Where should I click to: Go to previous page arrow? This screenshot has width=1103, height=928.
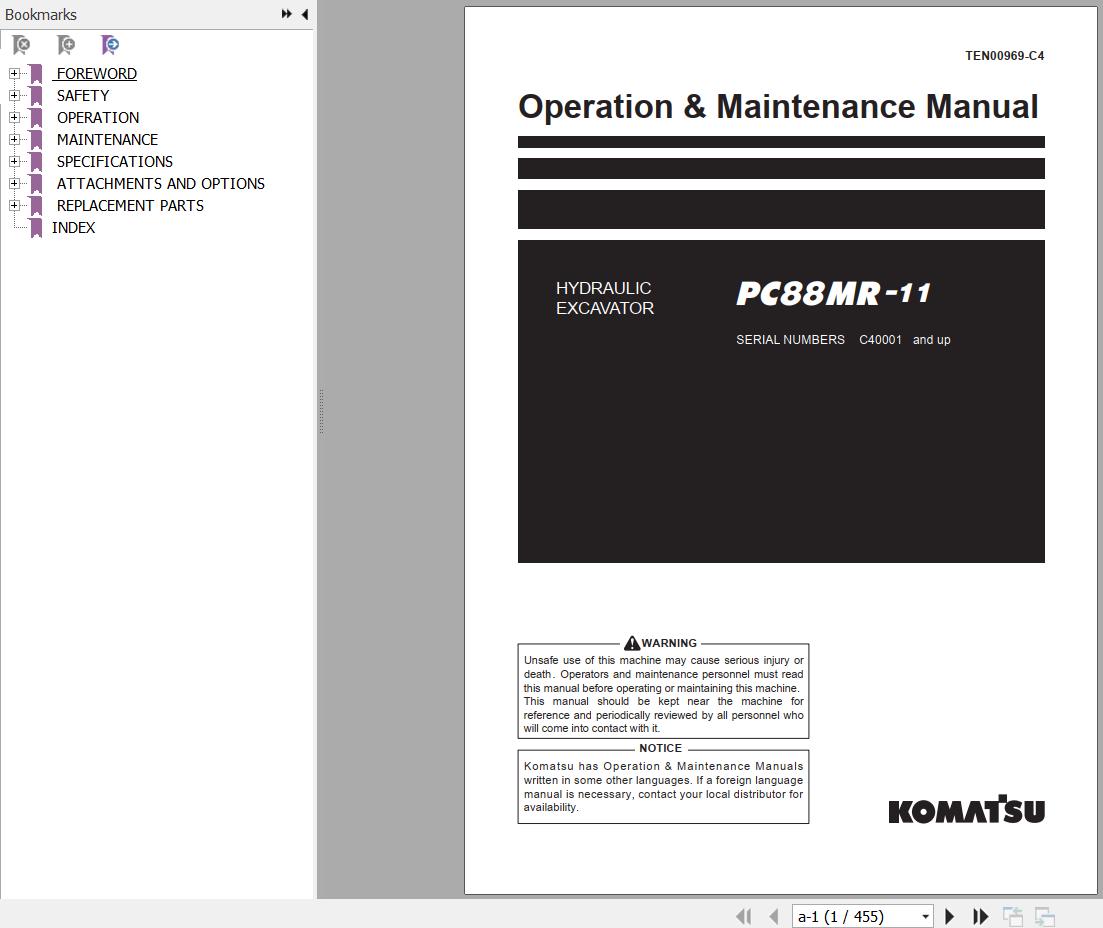click(x=774, y=916)
